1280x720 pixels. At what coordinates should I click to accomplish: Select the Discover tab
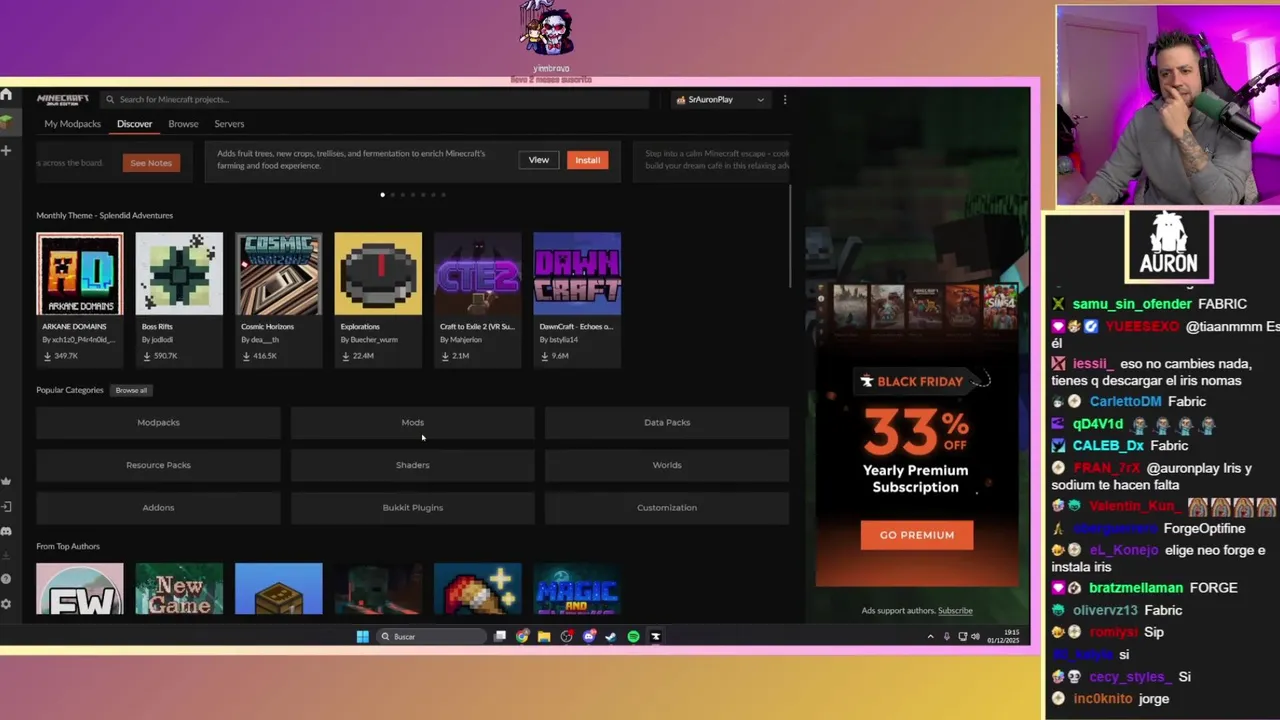coord(134,124)
